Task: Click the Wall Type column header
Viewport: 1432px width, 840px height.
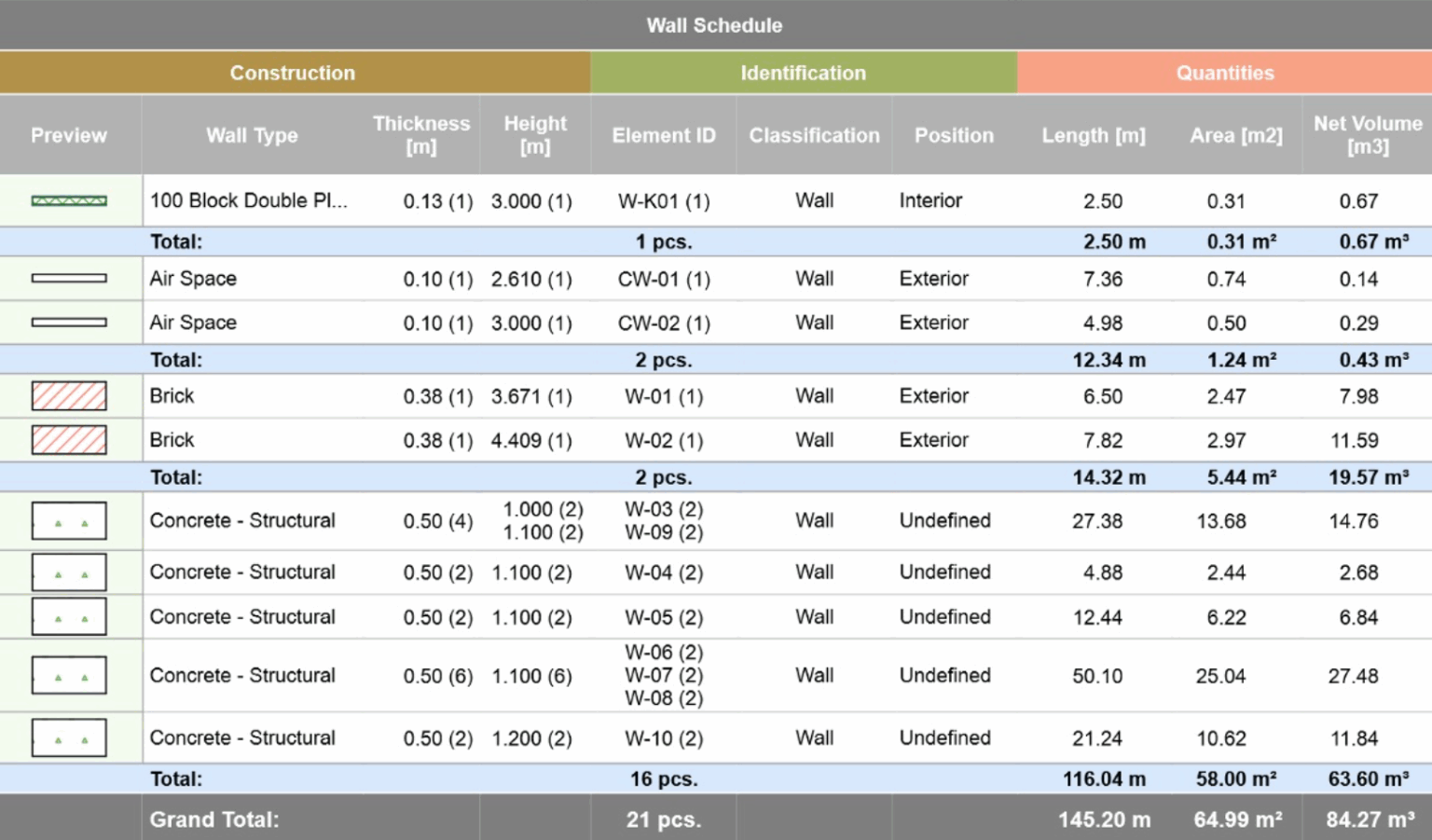Action: (252, 135)
